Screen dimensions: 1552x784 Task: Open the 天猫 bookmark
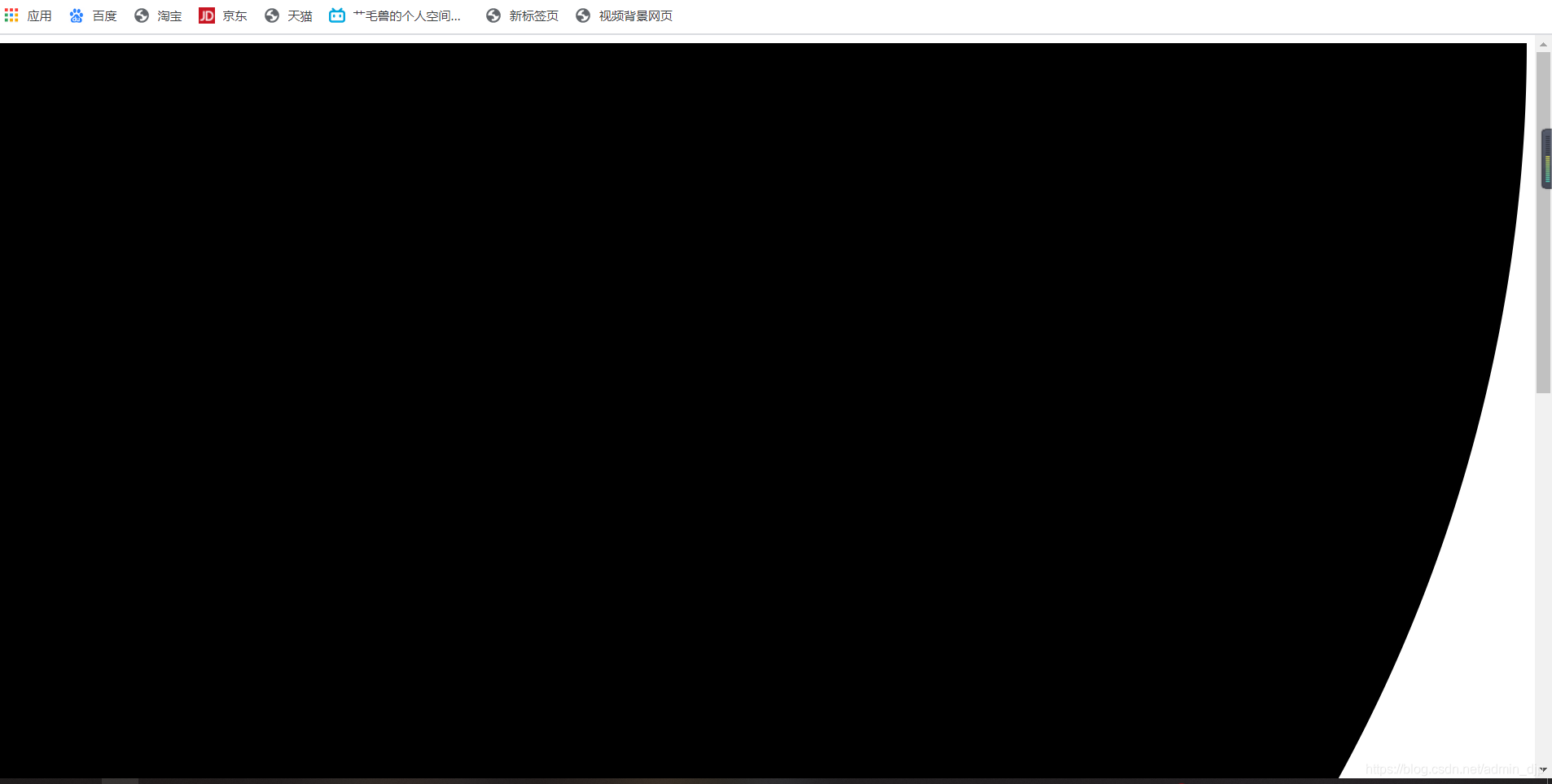click(300, 16)
